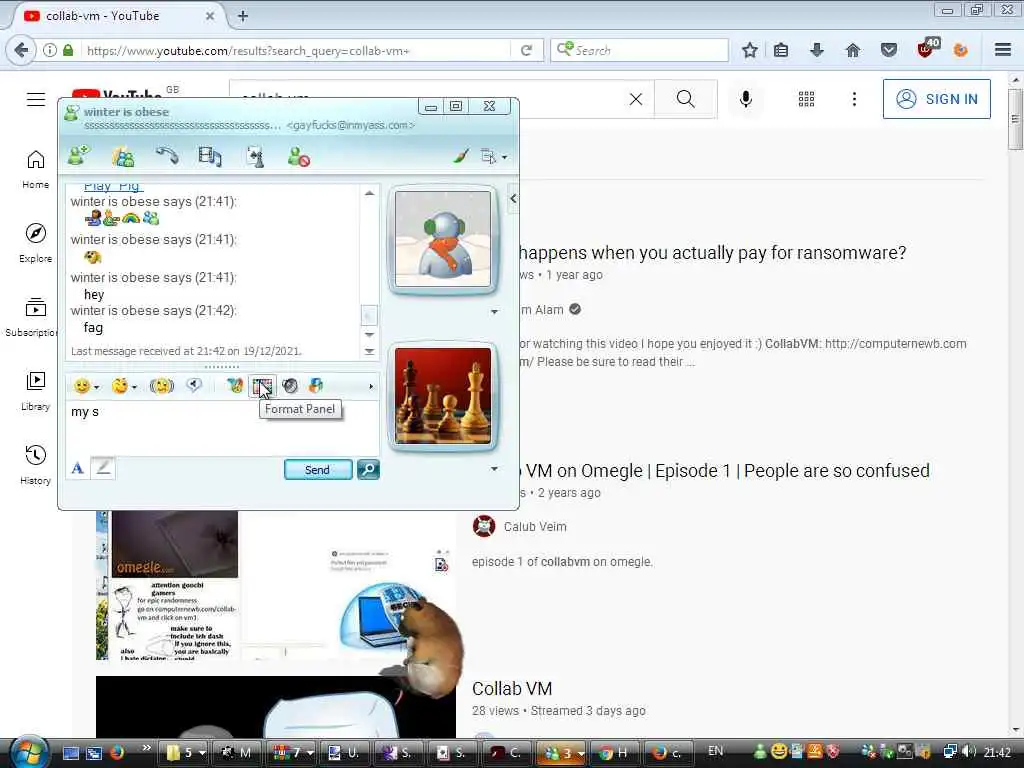This screenshot has width=1024, height=768.
Task: Click the SIGN IN button
Action: click(936, 99)
